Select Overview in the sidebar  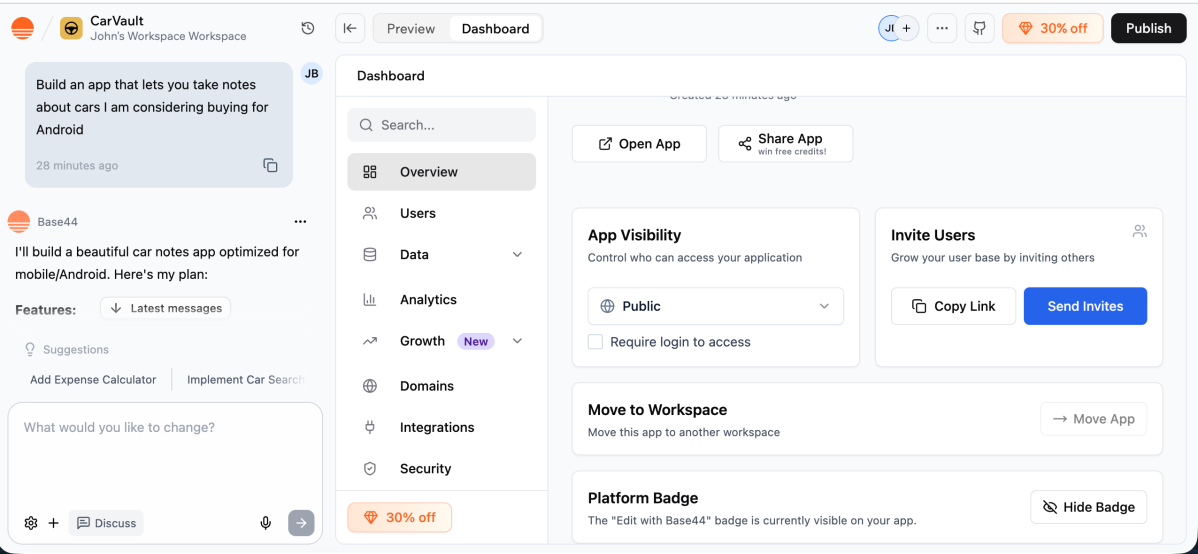point(442,172)
